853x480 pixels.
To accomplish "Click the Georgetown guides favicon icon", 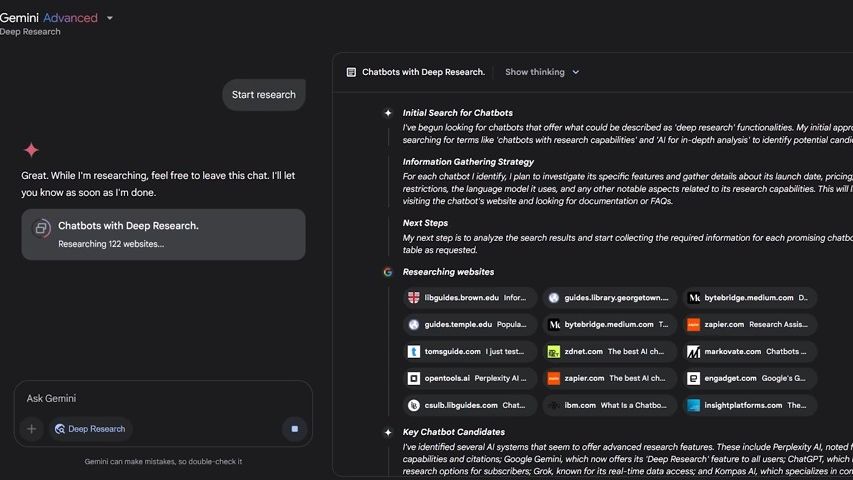I will (x=554, y=298).
